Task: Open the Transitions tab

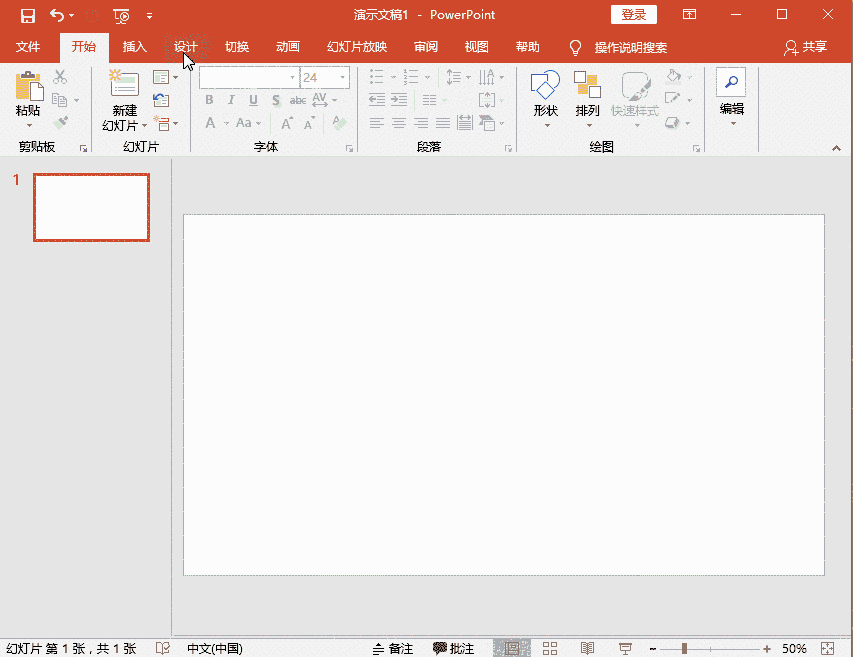Action: (x=237, y=47)
